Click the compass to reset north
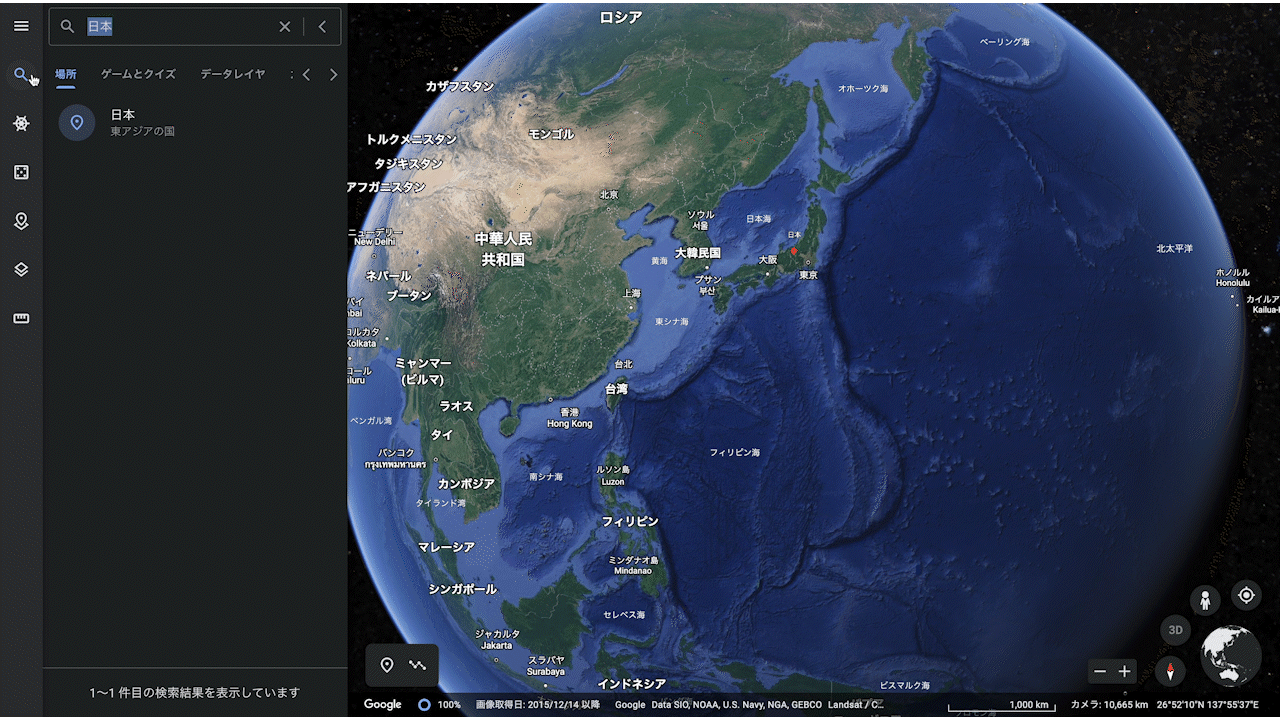1280x720 pixels. point(1170,671)
